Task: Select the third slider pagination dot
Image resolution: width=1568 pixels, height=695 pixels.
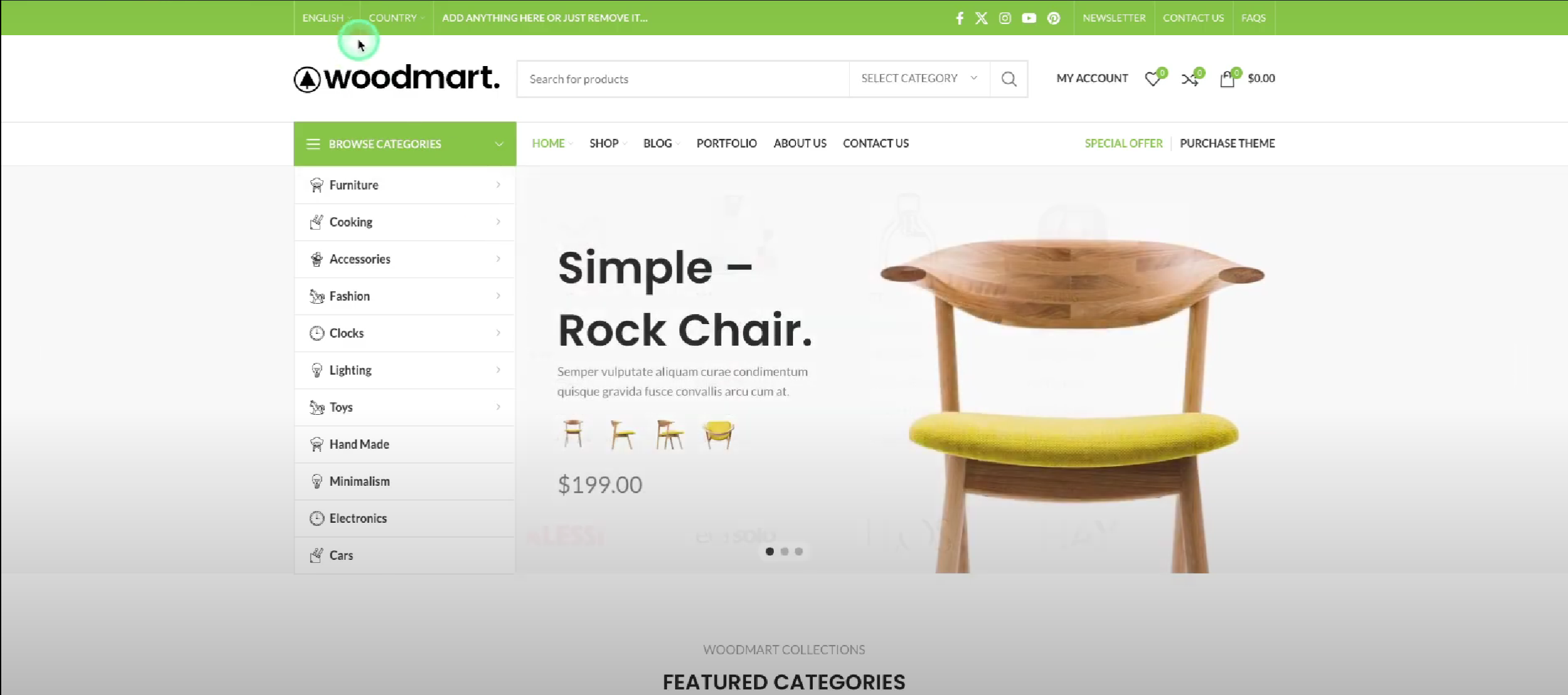Action: click(x=799, y=551)
